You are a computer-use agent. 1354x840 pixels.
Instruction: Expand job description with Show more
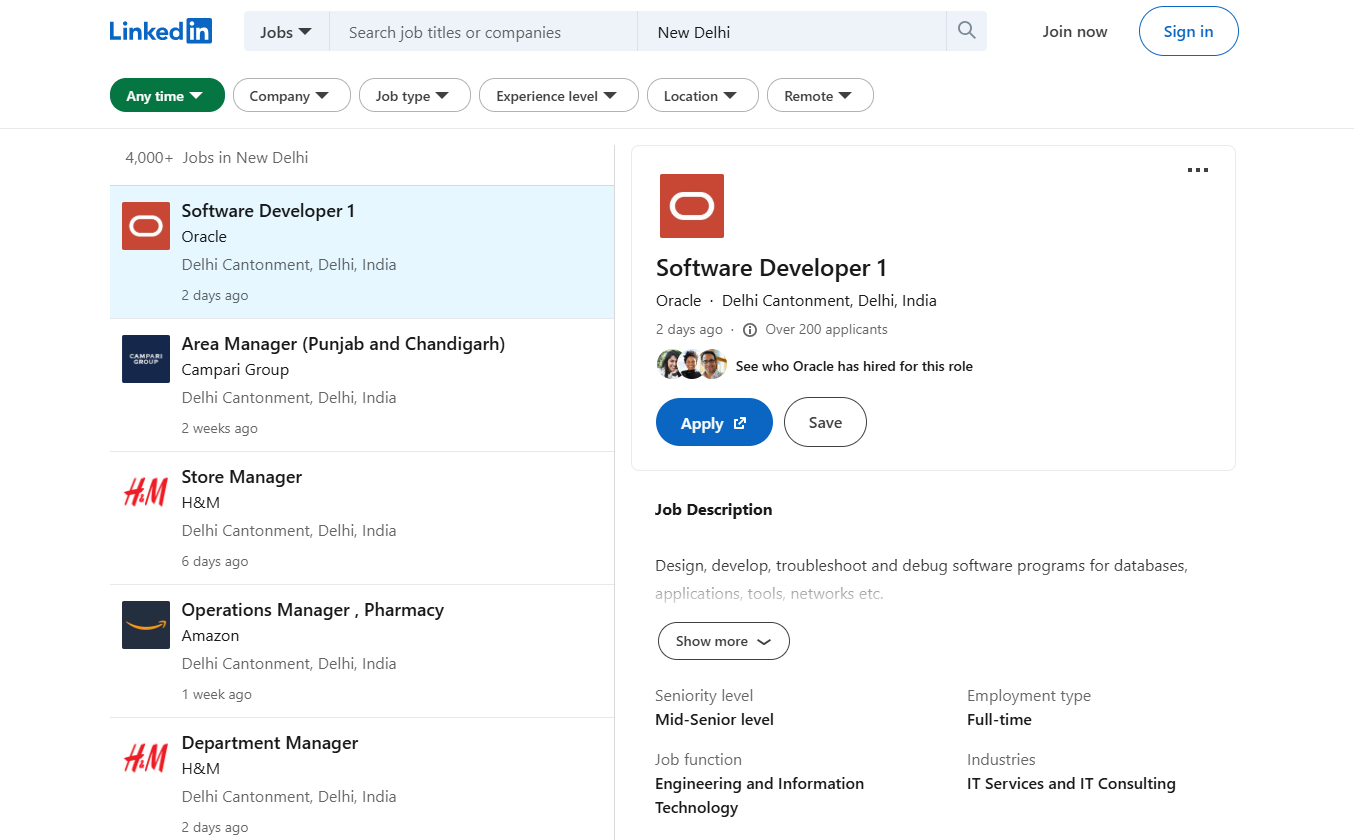click(723, 641)
